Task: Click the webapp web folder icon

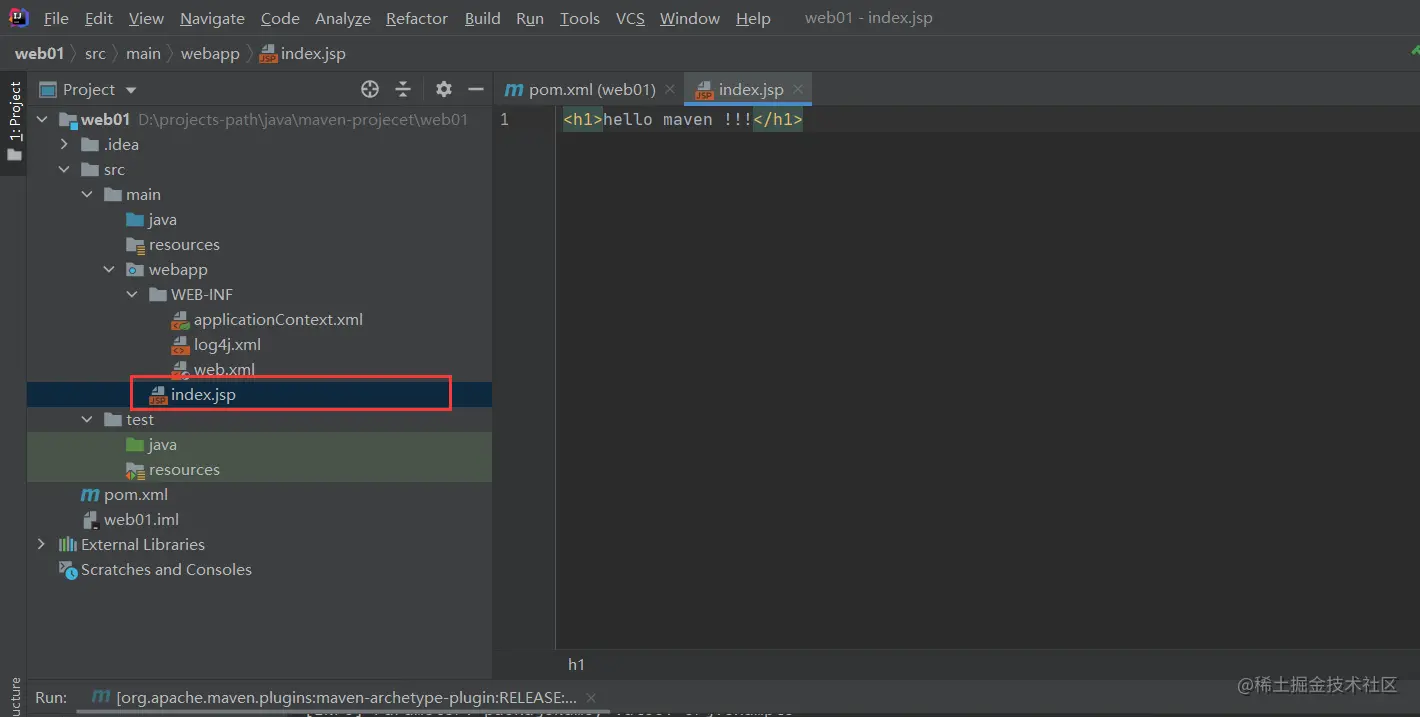Action: [x=136, y=270]
